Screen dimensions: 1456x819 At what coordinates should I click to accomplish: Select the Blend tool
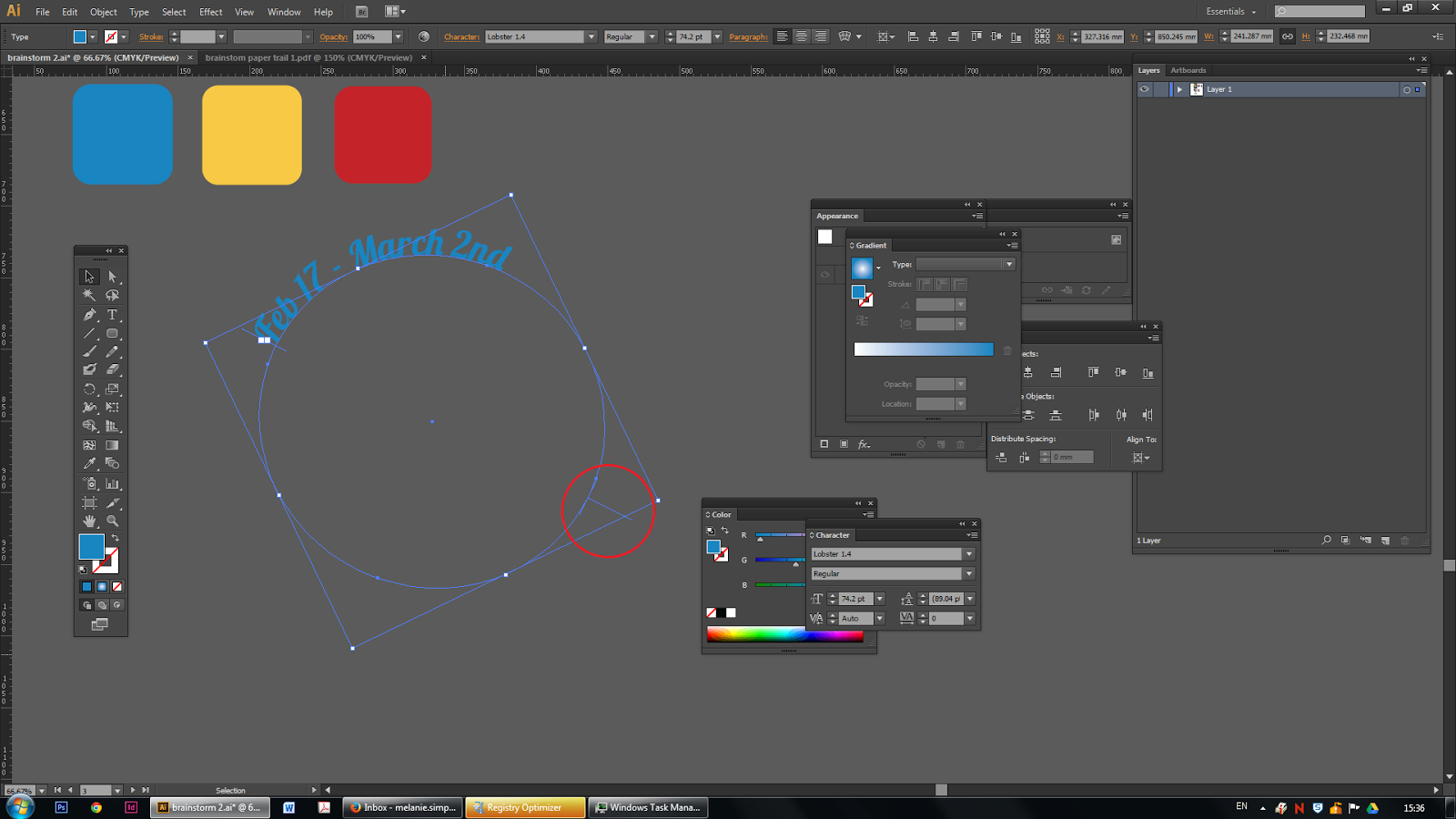(x=113, y=464)
